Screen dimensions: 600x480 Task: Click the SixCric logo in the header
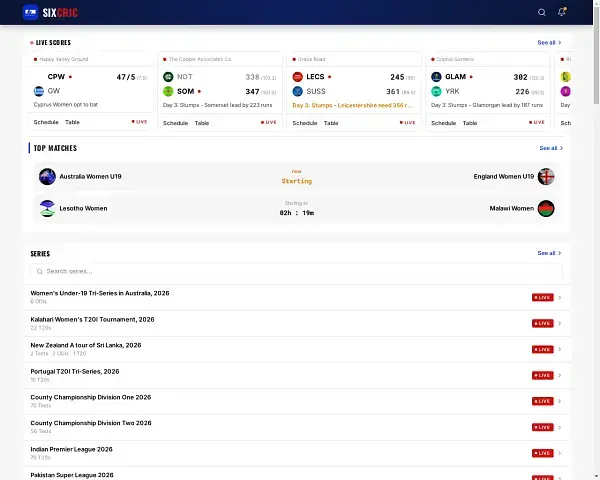pyautogui.click(x=55, y=12)
